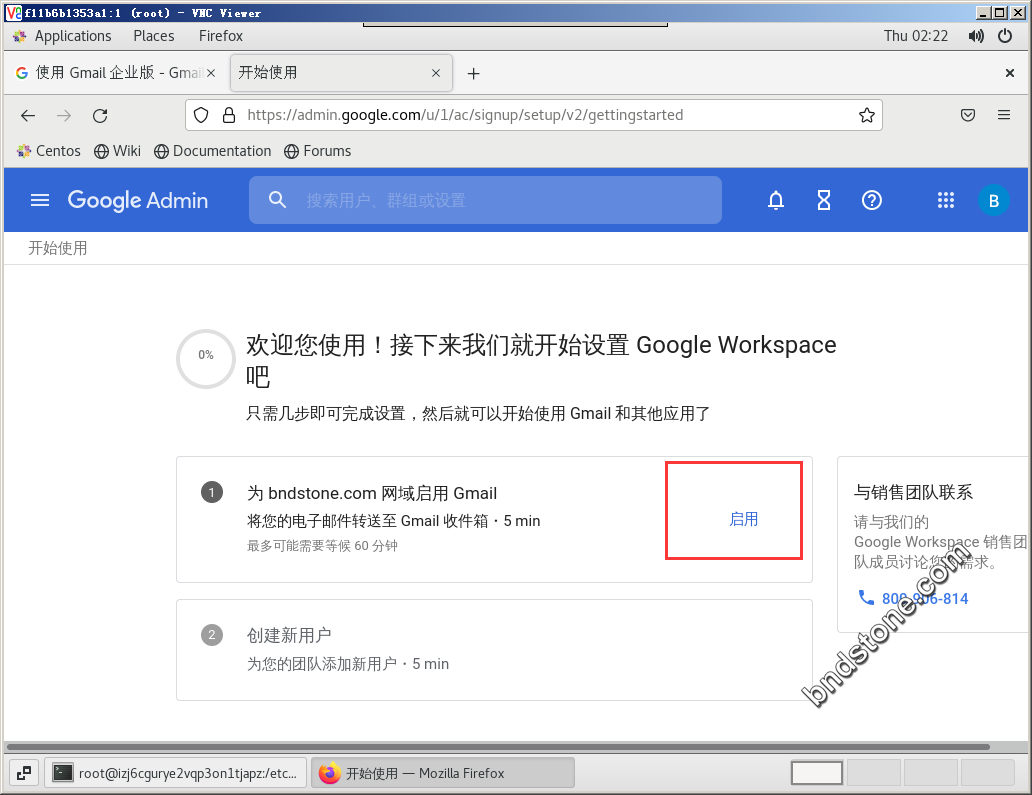Click the first workspace switcher box
The width and height of the screenshot is (1032, 795).
click(817, 773)
